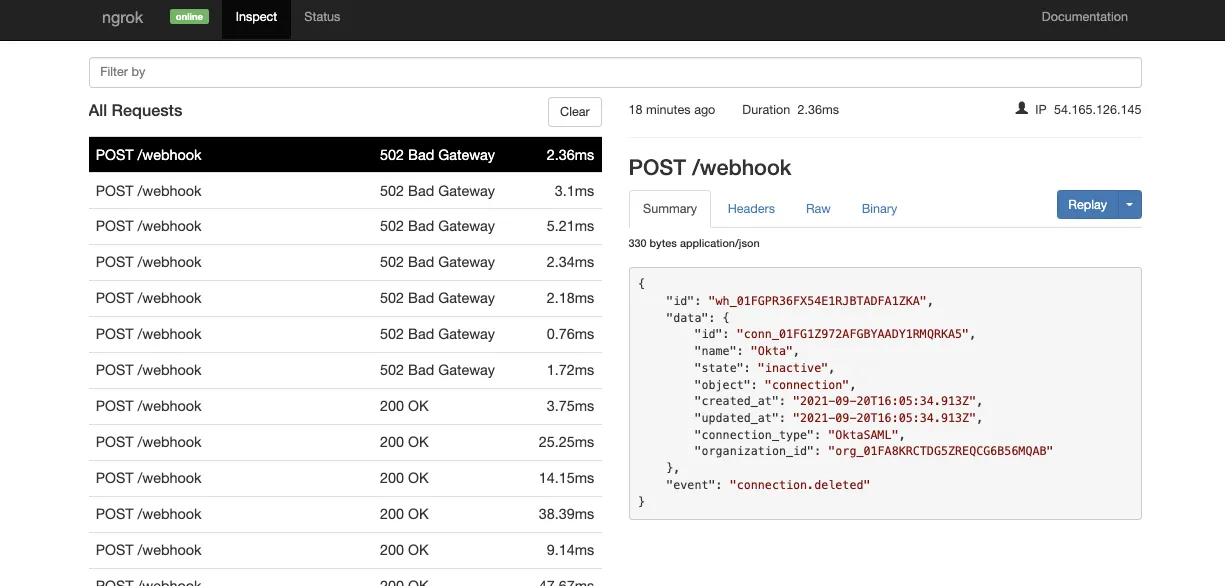Select the 9.14ms 200 OK request

pyautogui.click(x=345, y=551)
